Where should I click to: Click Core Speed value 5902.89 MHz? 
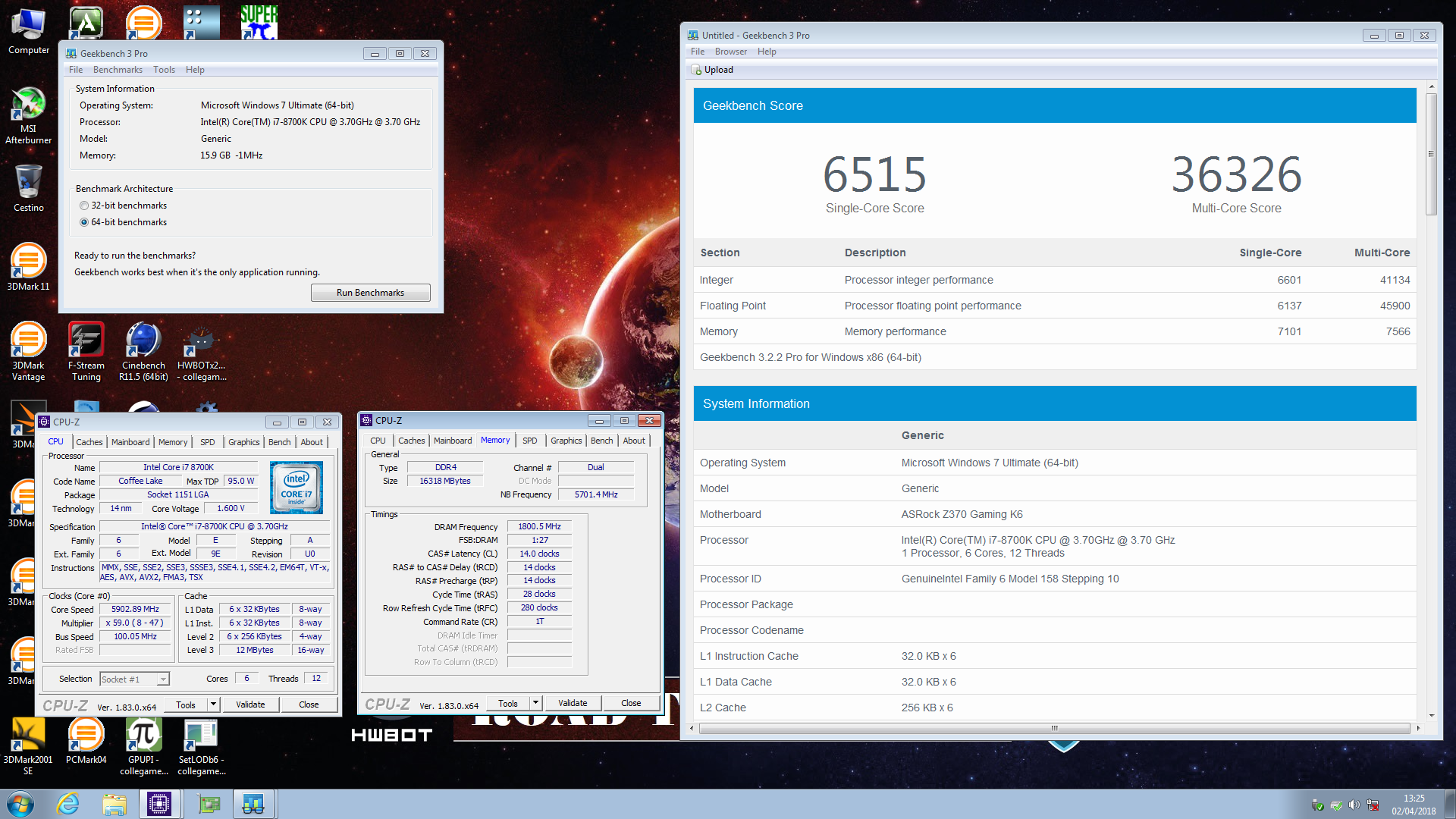[135, 609]
